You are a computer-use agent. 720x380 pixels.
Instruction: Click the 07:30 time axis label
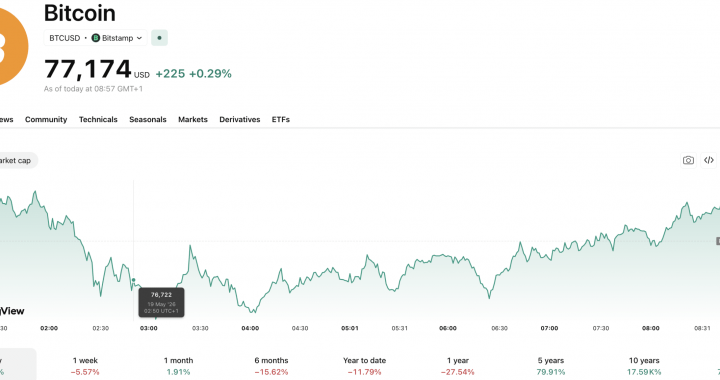(x=601, y=328)
